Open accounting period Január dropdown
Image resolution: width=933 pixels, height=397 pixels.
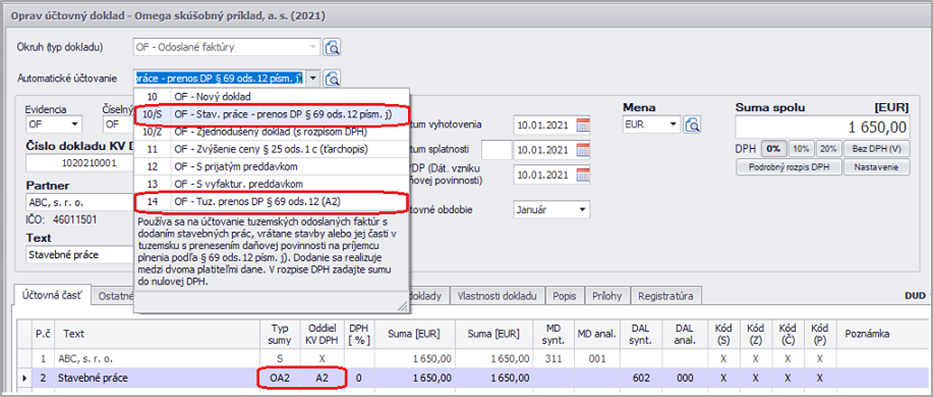[x=582, y=210]
